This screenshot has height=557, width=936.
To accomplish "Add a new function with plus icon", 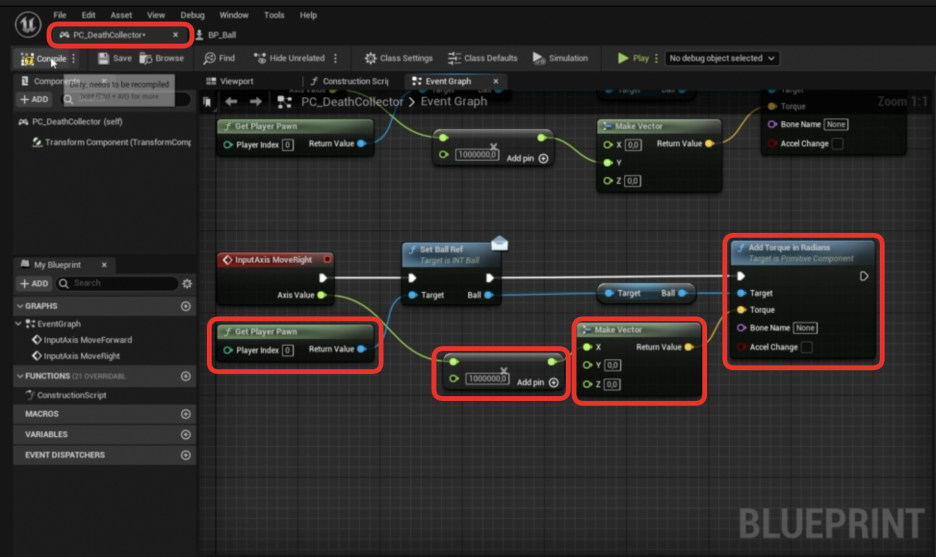I will coord(186,376).
